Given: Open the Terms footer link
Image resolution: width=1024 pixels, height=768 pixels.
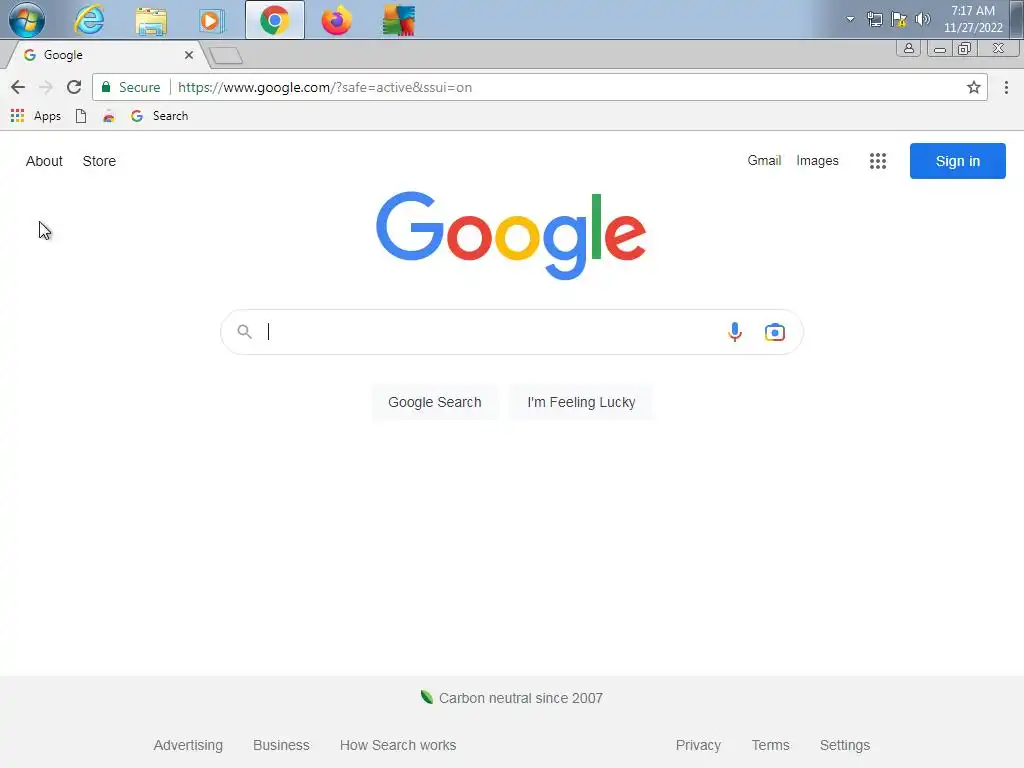Looking at the screenshot, I should click(770, 745).
